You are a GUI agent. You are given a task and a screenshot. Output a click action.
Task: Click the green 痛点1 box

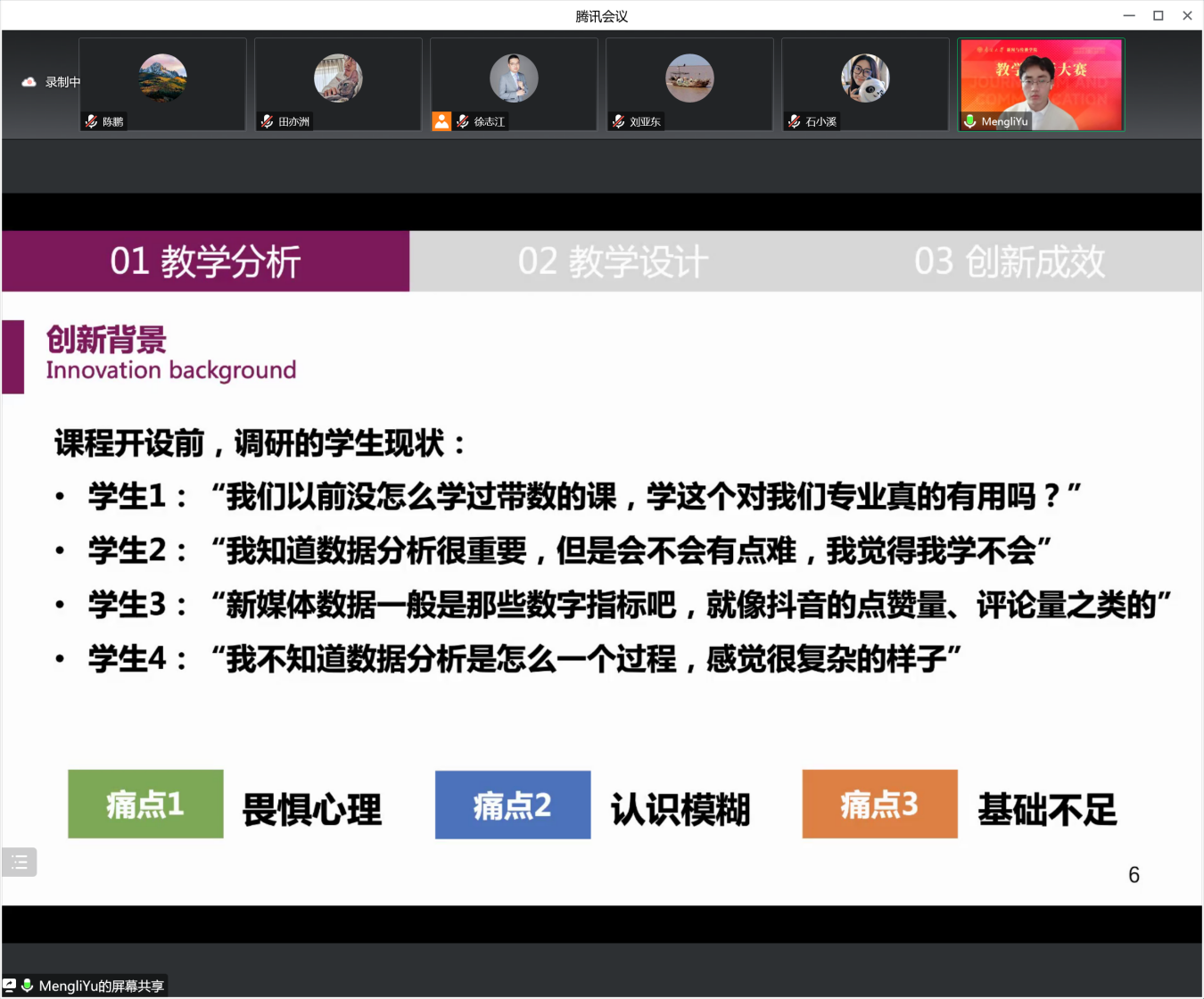point(145,805)
